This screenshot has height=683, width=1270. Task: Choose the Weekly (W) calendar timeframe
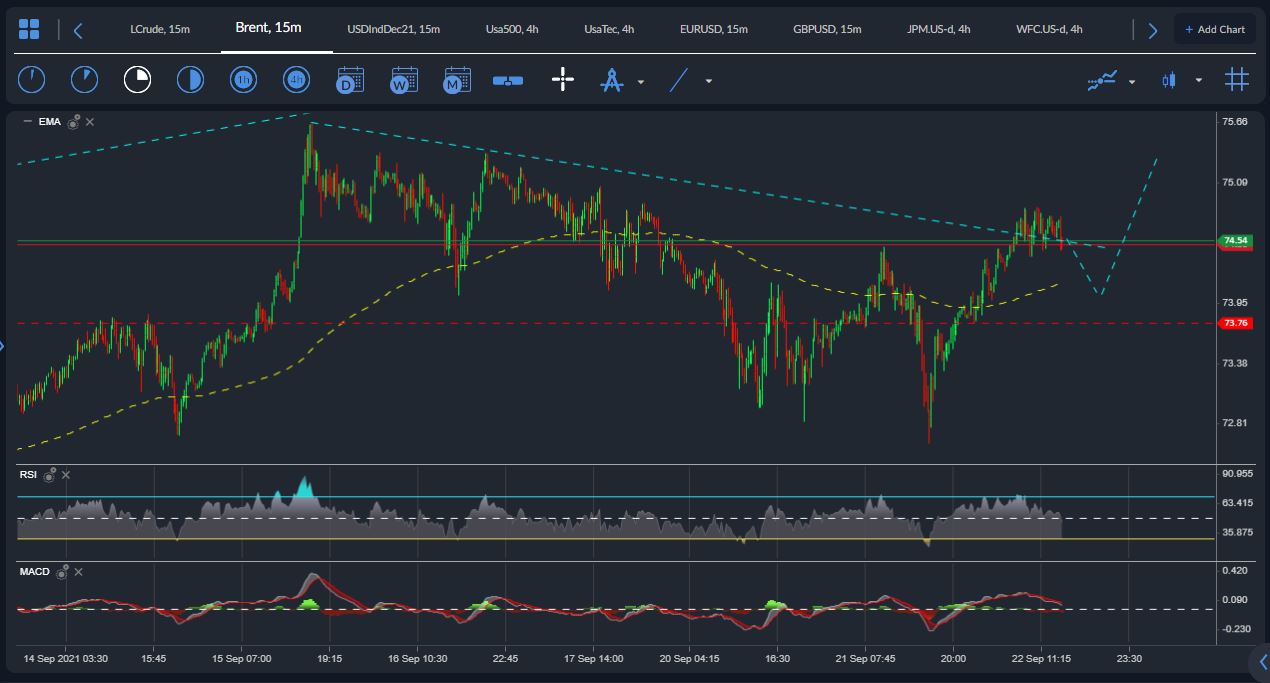point(403,80)
